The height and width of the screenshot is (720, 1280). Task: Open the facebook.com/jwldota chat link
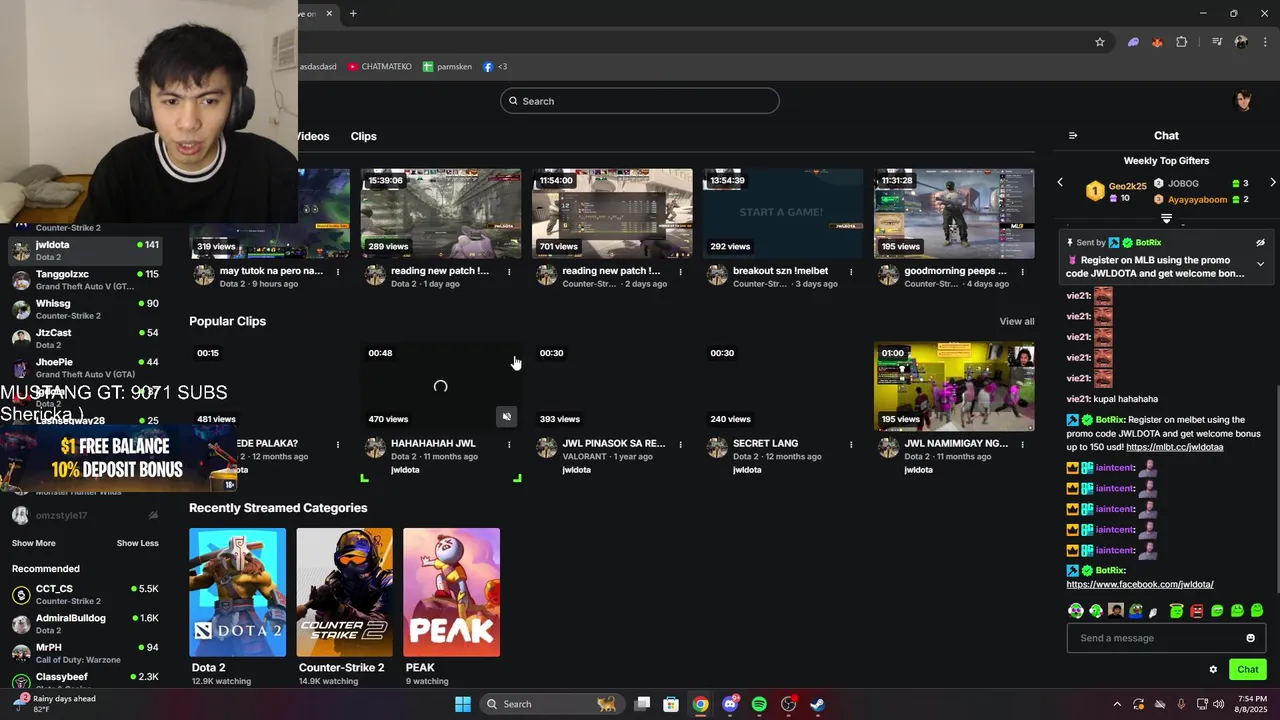(x=1140, y=584)
